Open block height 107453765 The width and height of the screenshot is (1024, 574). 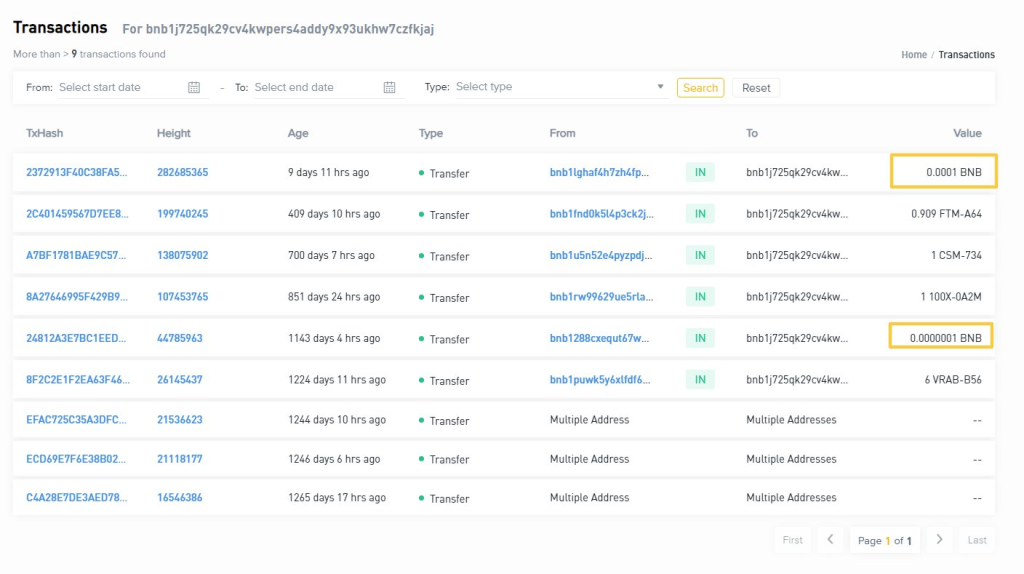pyautogui.click(x=182, y=296)
